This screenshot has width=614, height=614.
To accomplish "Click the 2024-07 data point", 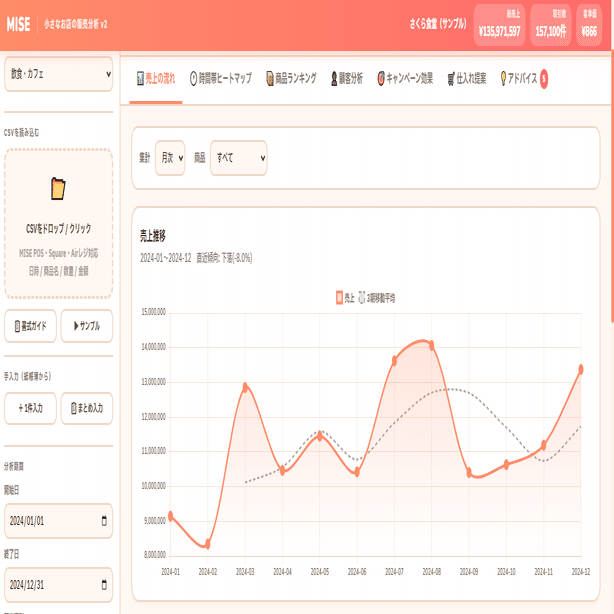I will click(x=394, y=361).
